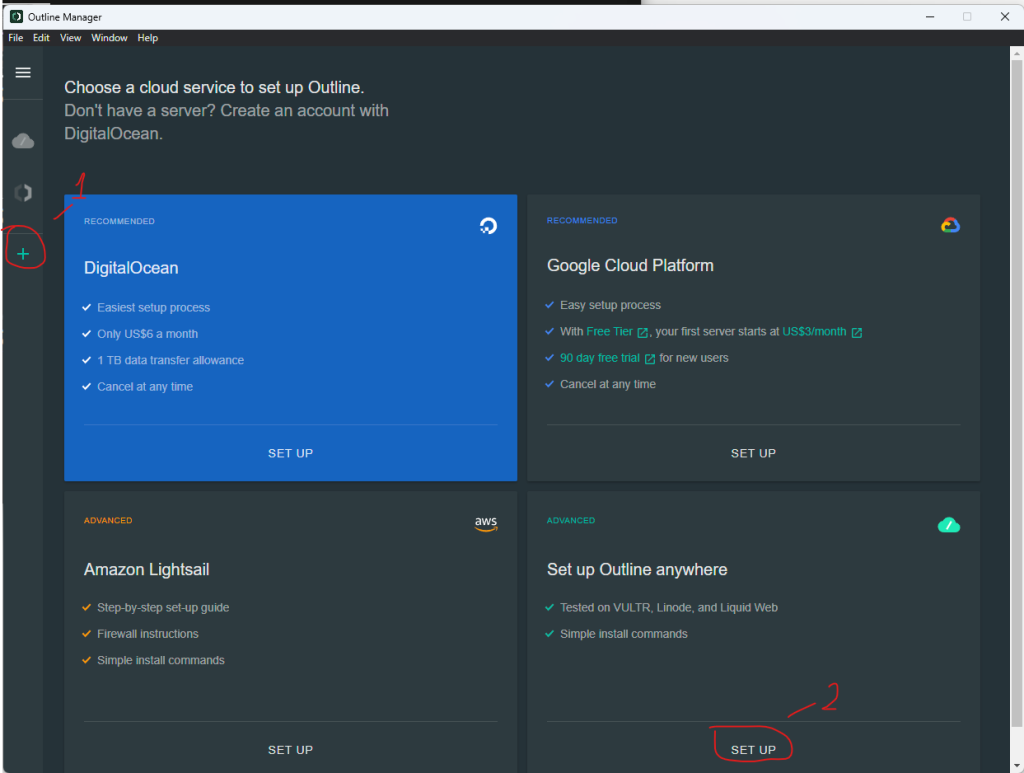Open the Window menu

109,38
